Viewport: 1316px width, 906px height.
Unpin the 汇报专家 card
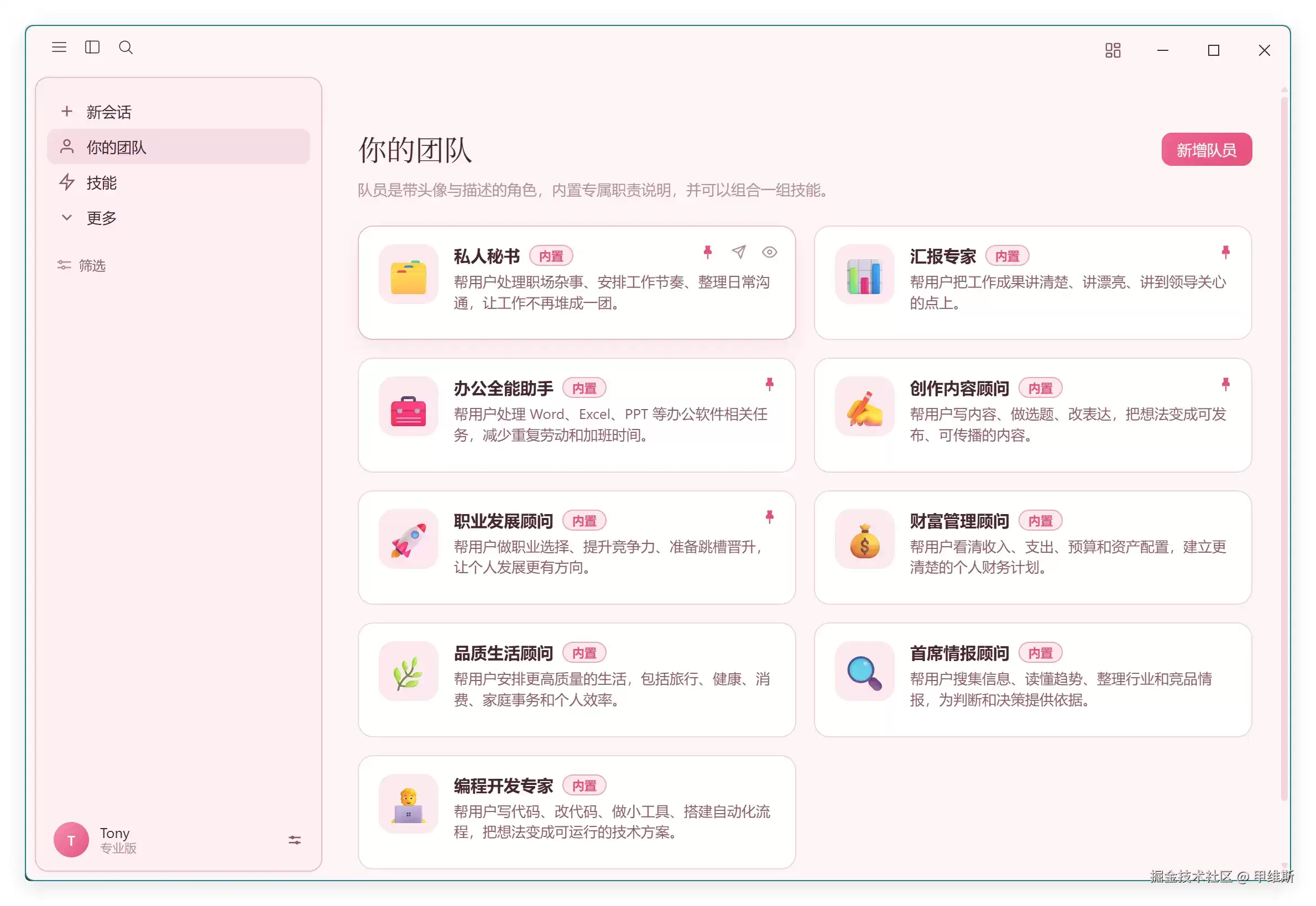1225,252
